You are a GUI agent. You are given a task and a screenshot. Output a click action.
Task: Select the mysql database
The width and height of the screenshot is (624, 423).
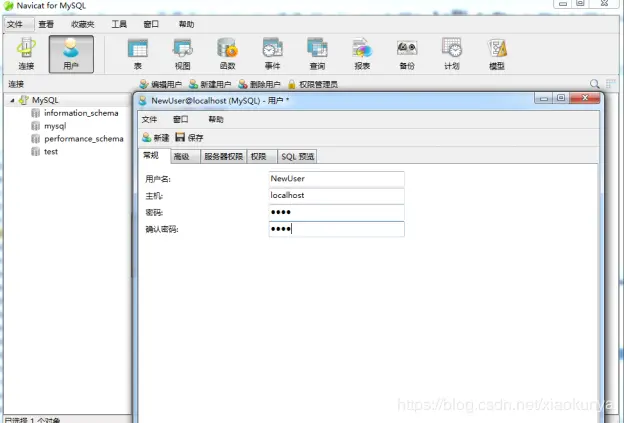pos(55,126)
